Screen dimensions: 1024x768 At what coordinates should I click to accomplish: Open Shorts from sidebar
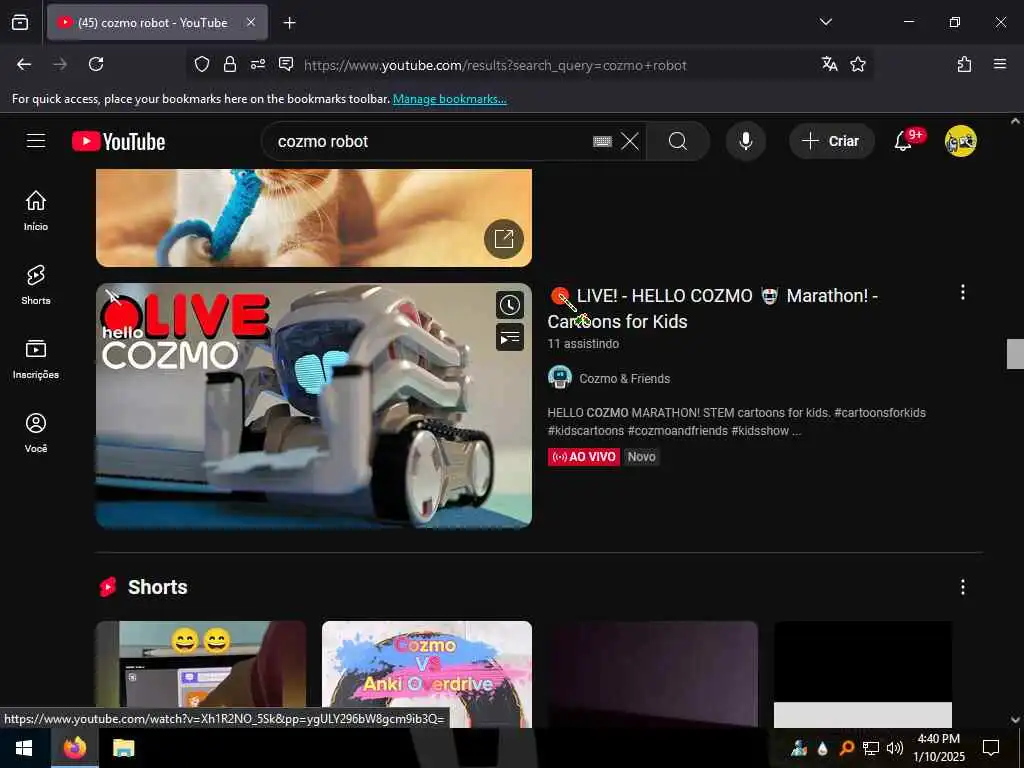pyautogui.click(x=36, y=285)
